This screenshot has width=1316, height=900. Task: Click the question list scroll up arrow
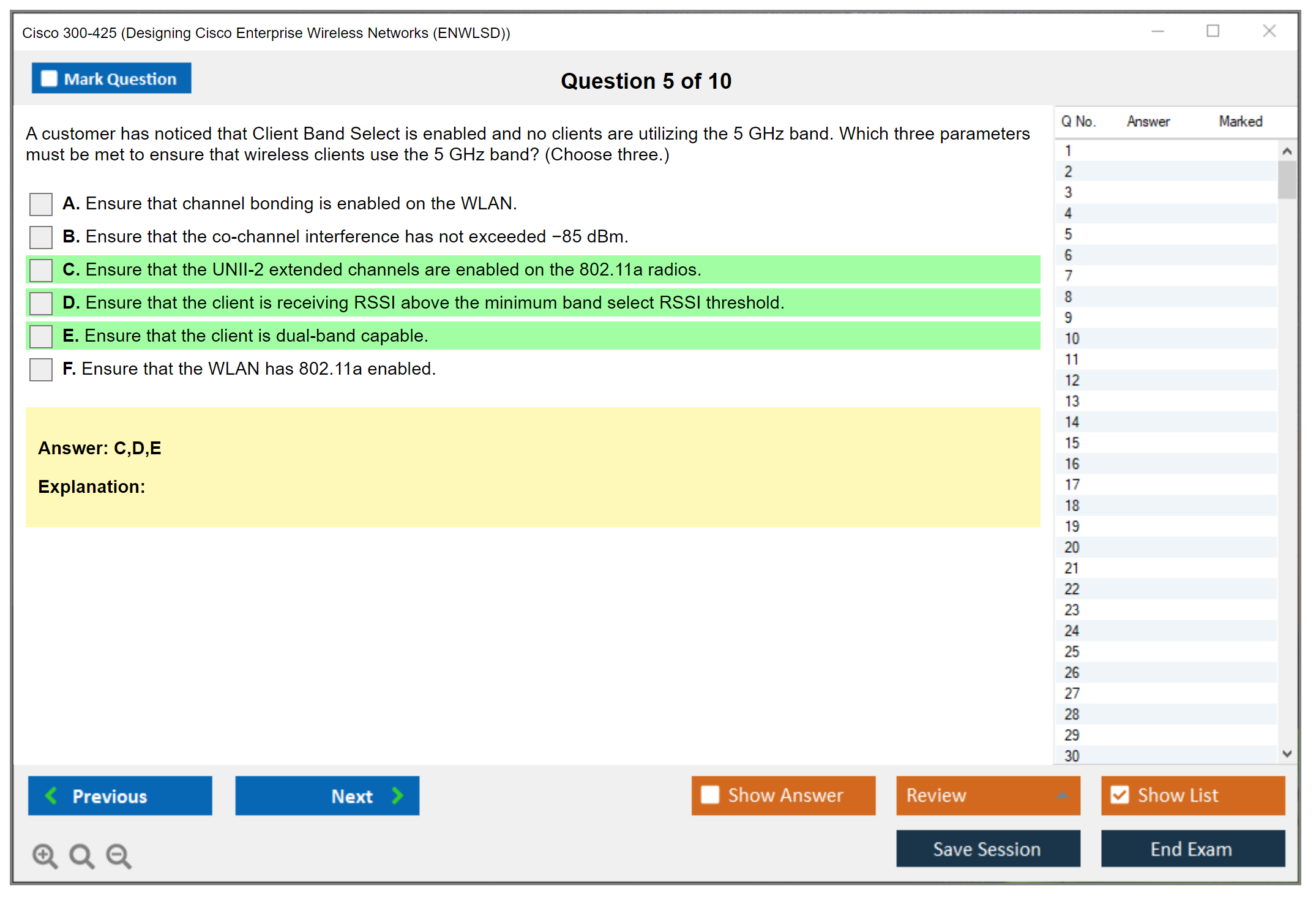(x=1287, y=151)
